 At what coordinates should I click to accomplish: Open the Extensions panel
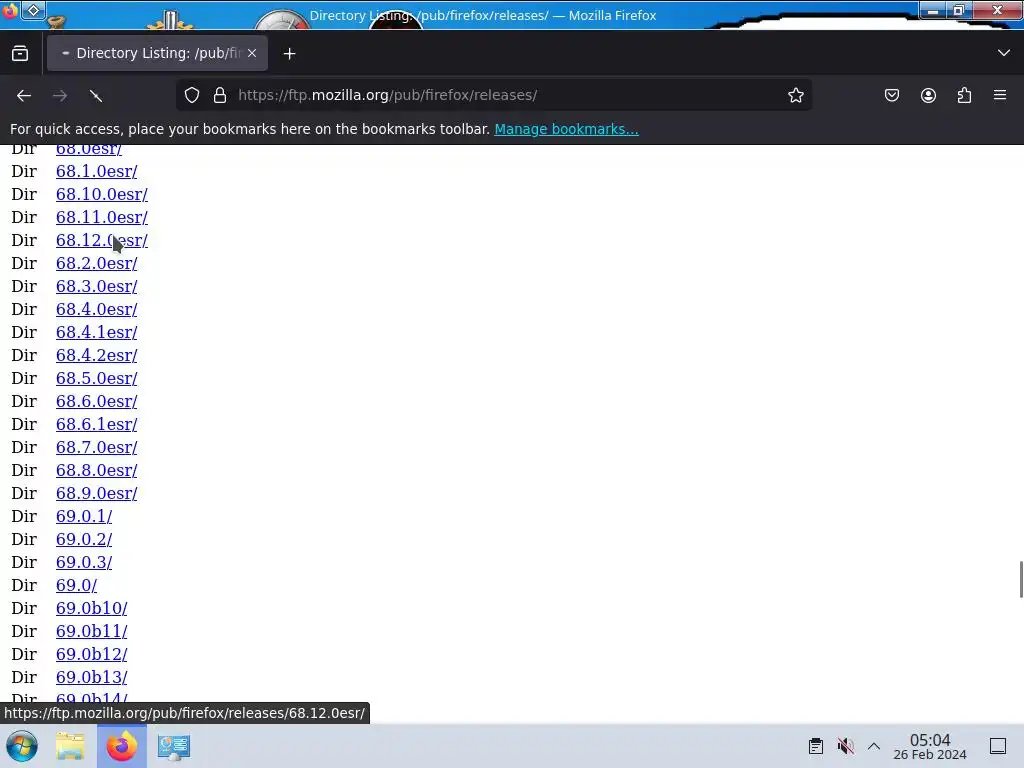pyautogui.click(x=964, y=95)
